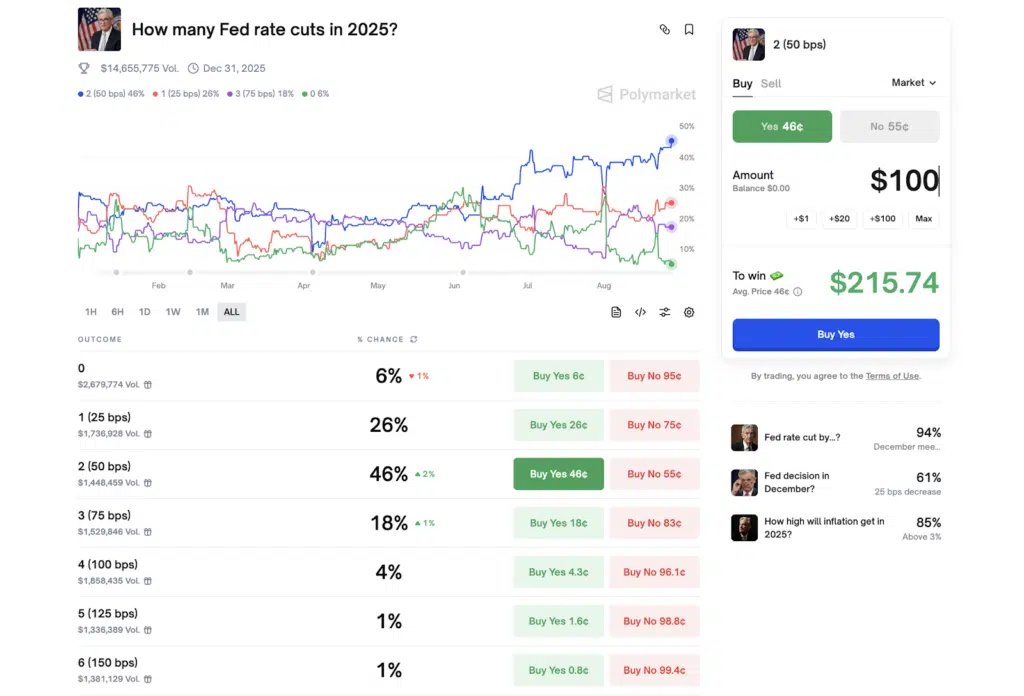Select the Yes 46¢ option
1024x696 pixels.
coord(782,127)
